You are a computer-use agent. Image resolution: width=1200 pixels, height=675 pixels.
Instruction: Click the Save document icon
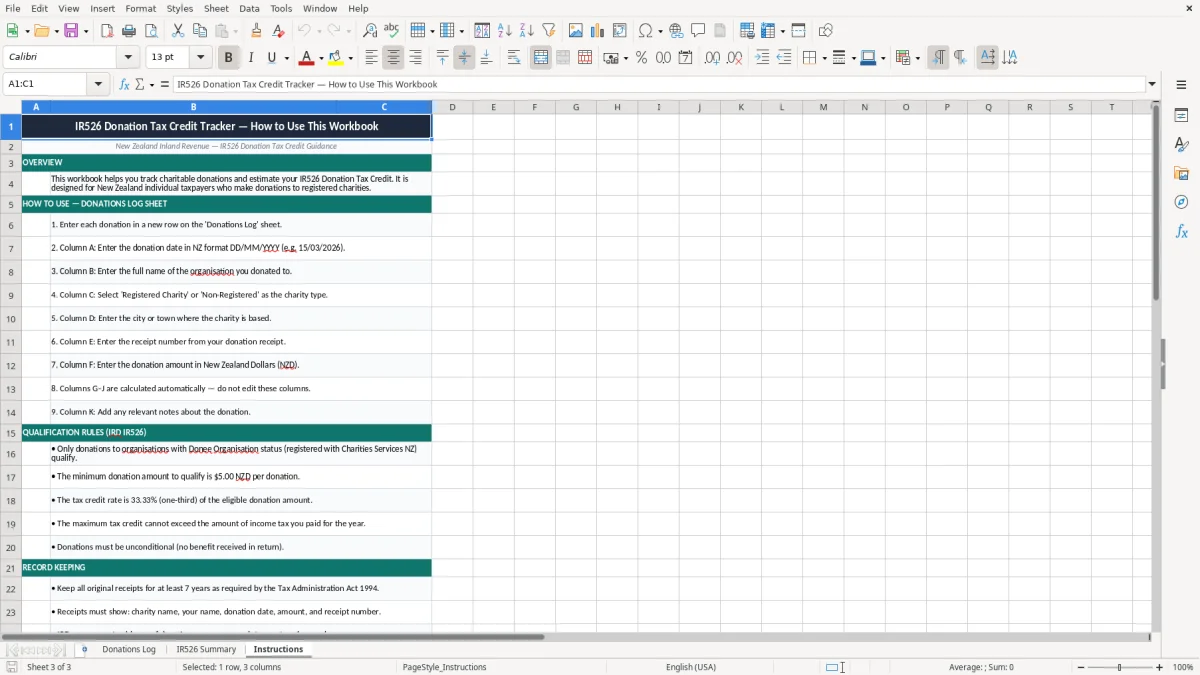click(x=71, y=31)
